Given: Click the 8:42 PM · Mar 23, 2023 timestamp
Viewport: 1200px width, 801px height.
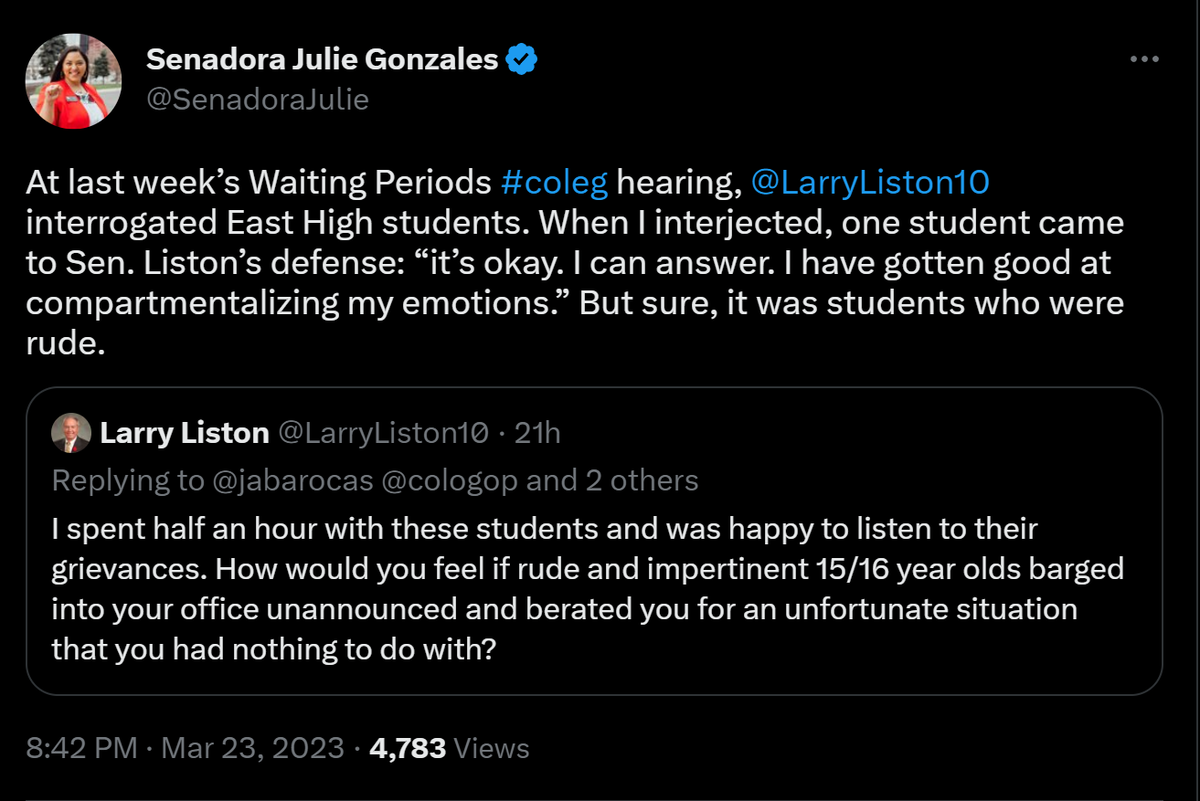Looking at the screenshot, I should (185, 747).
